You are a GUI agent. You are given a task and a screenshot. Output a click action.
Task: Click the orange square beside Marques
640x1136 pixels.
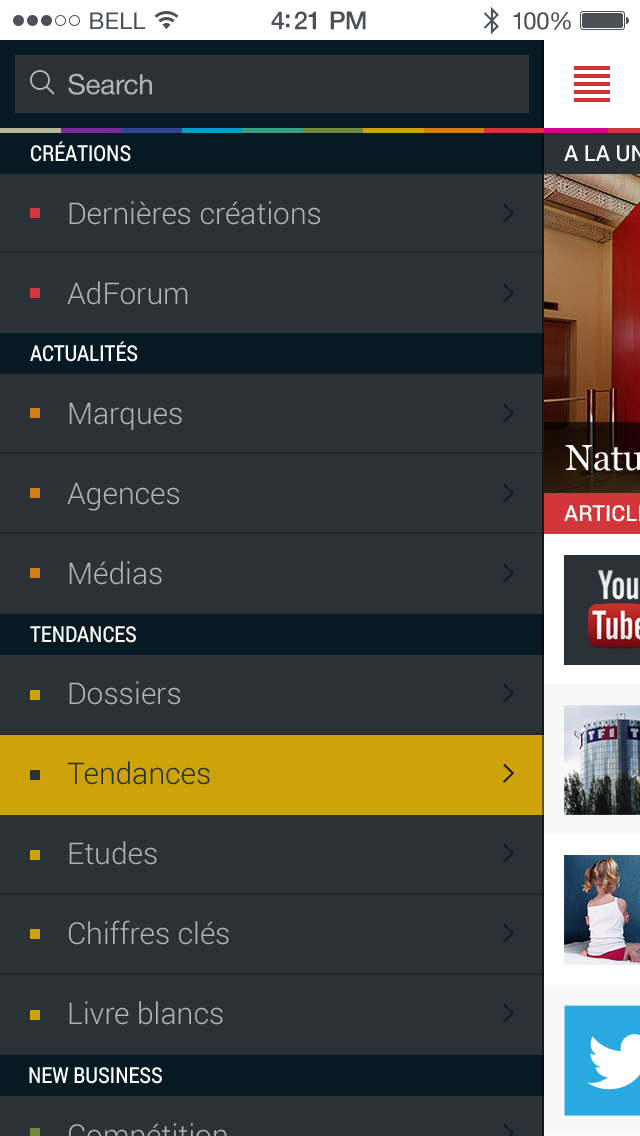[x=35, y=414]
